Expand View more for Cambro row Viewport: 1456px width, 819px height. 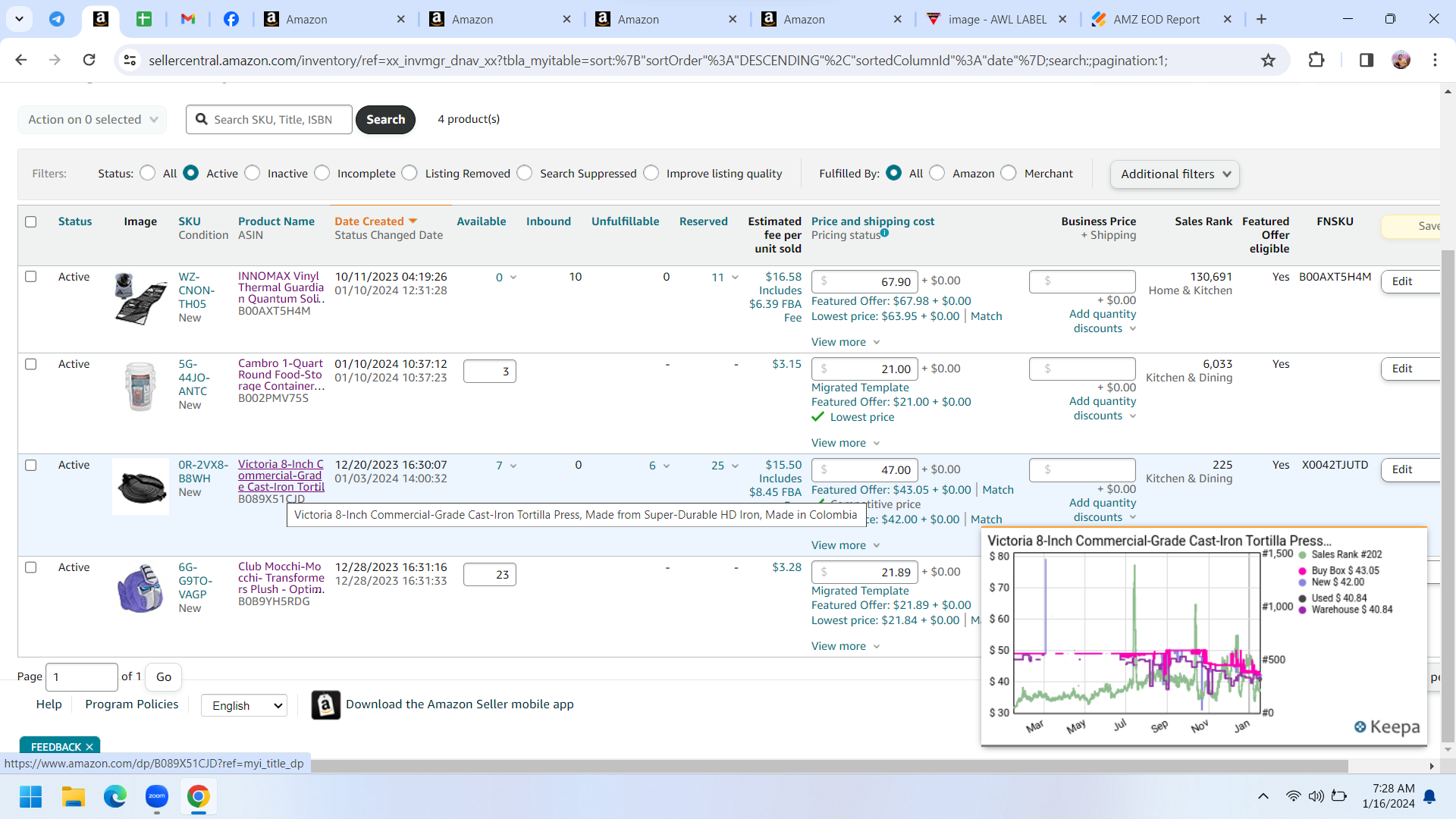pos(845,443)
